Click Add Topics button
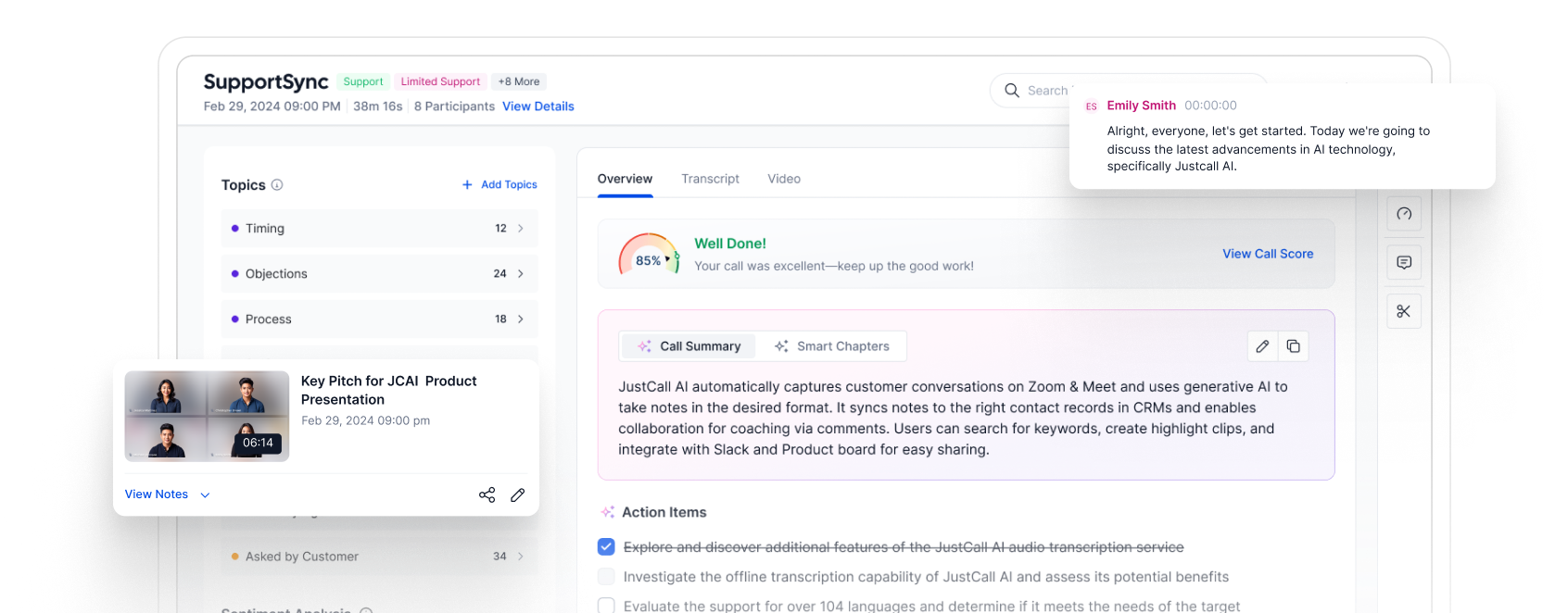Image resolution: width=1568 pixels, height=613 pixels. point(499,185)
